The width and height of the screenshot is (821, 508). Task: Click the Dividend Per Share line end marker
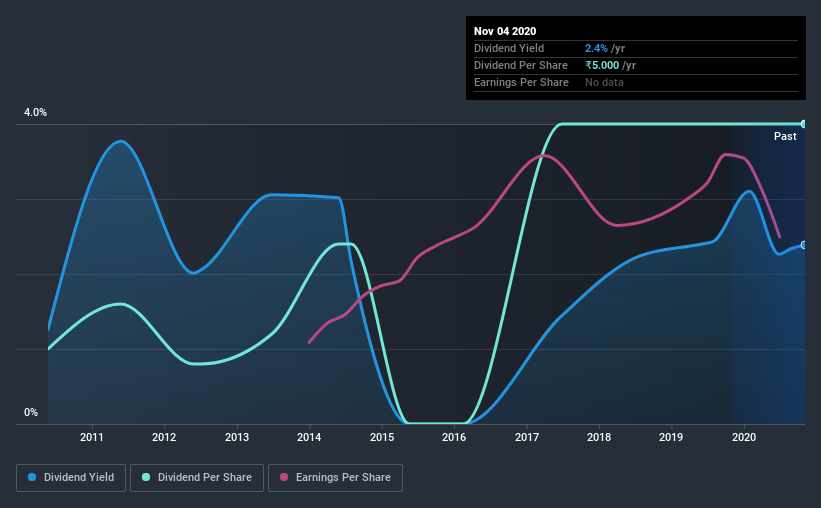pos(804,124)
